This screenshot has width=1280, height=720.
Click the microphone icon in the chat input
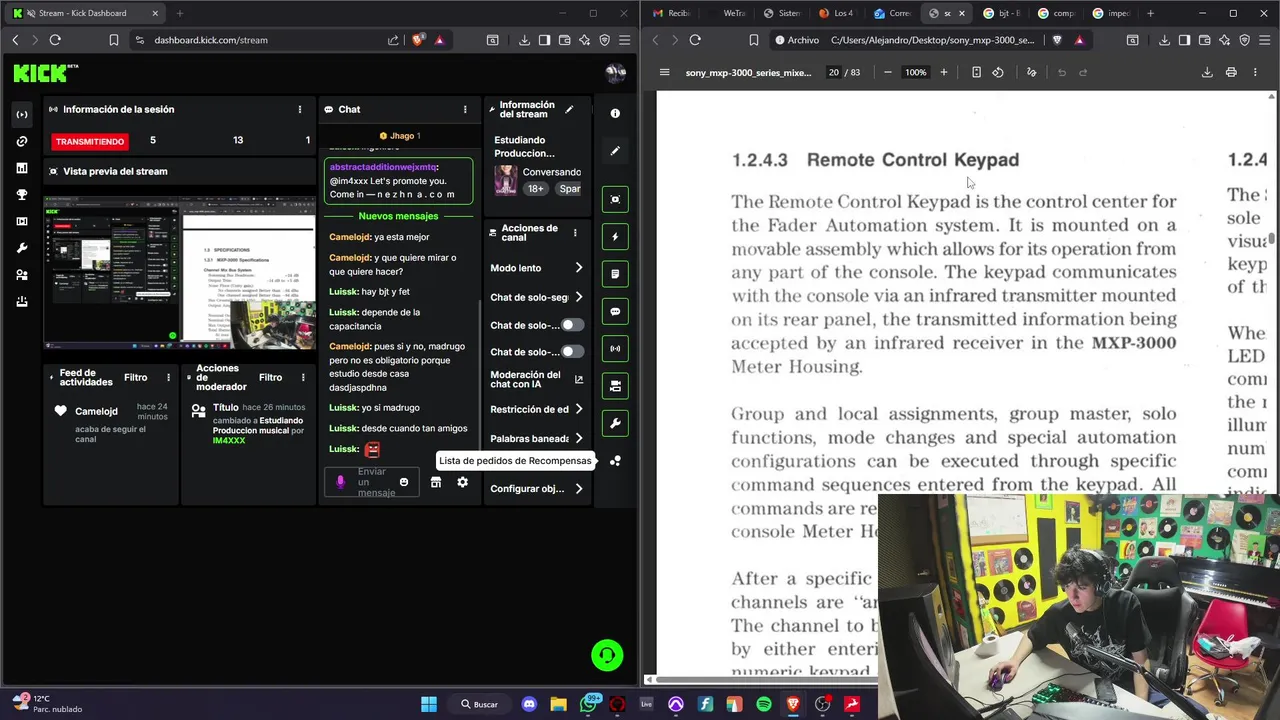pos(340,482)
